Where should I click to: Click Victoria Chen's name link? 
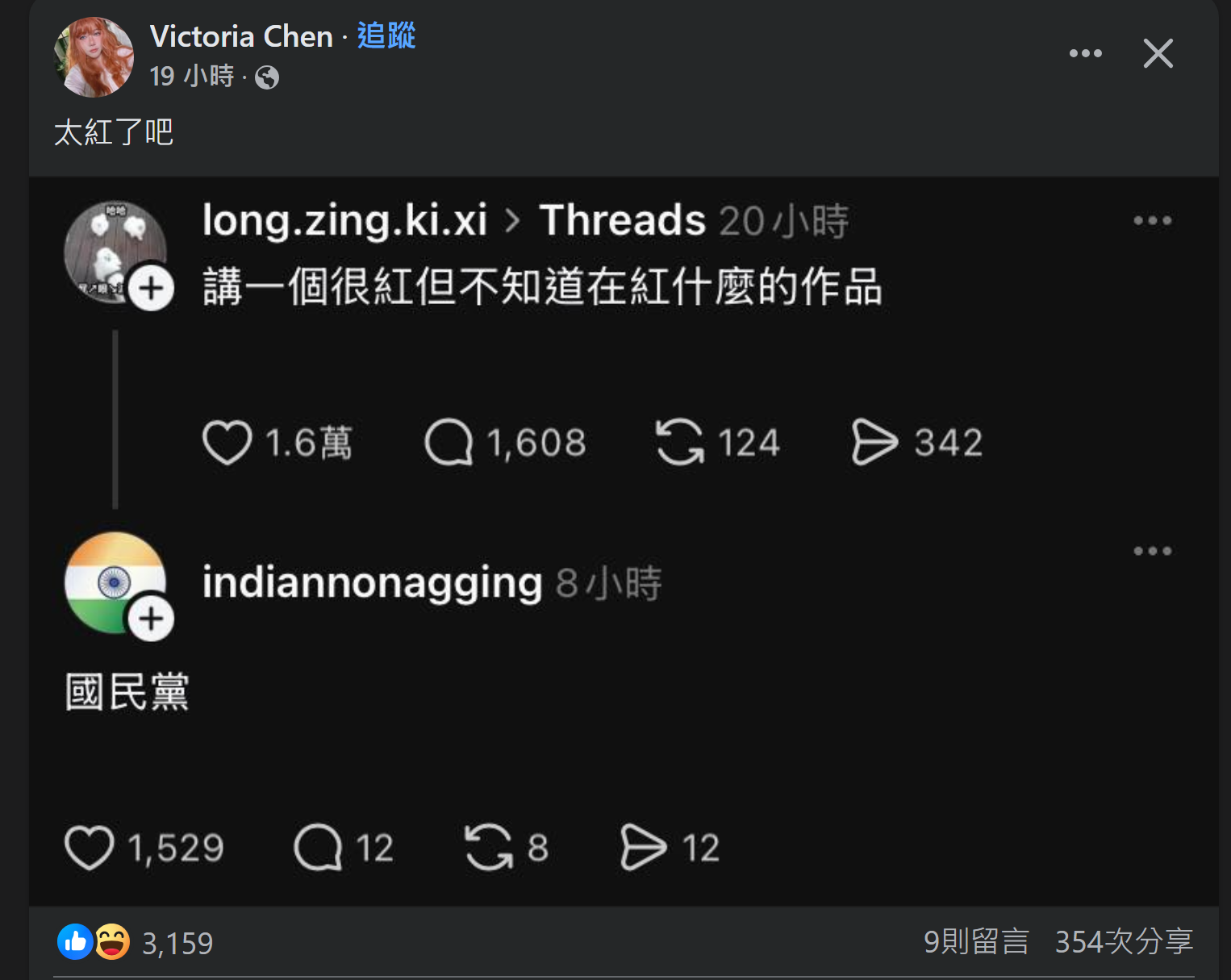[x=241, y=36]
